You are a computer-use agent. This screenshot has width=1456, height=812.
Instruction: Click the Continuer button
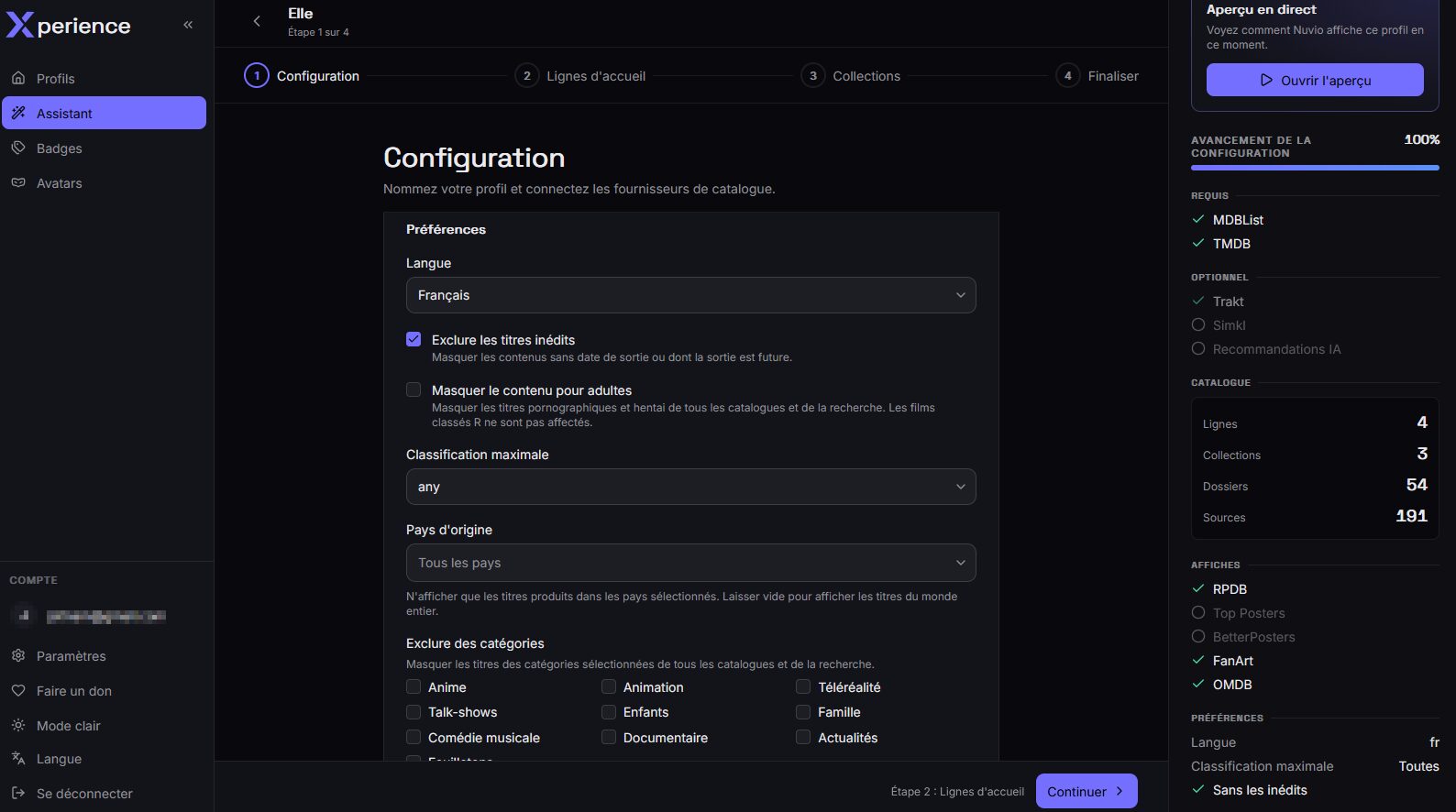(x=1086, y=791)
